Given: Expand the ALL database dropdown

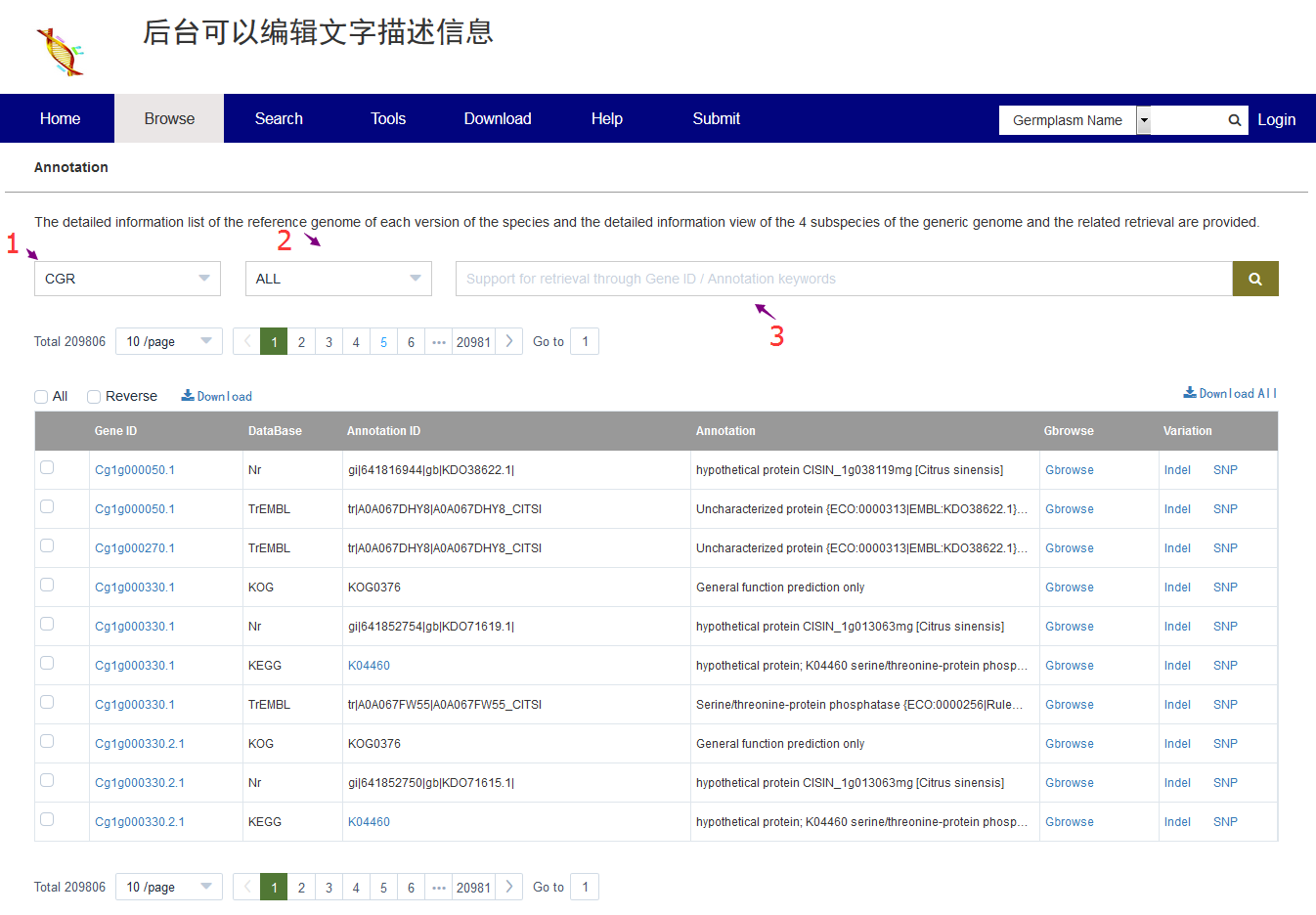Looking at the screenshot, I should (x=338, y=279).
